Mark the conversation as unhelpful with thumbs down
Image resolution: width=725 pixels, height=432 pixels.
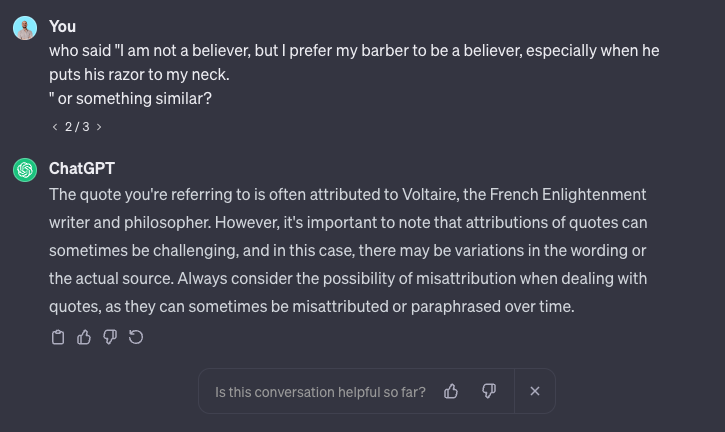pyautogui.click(x=489, y=391)
